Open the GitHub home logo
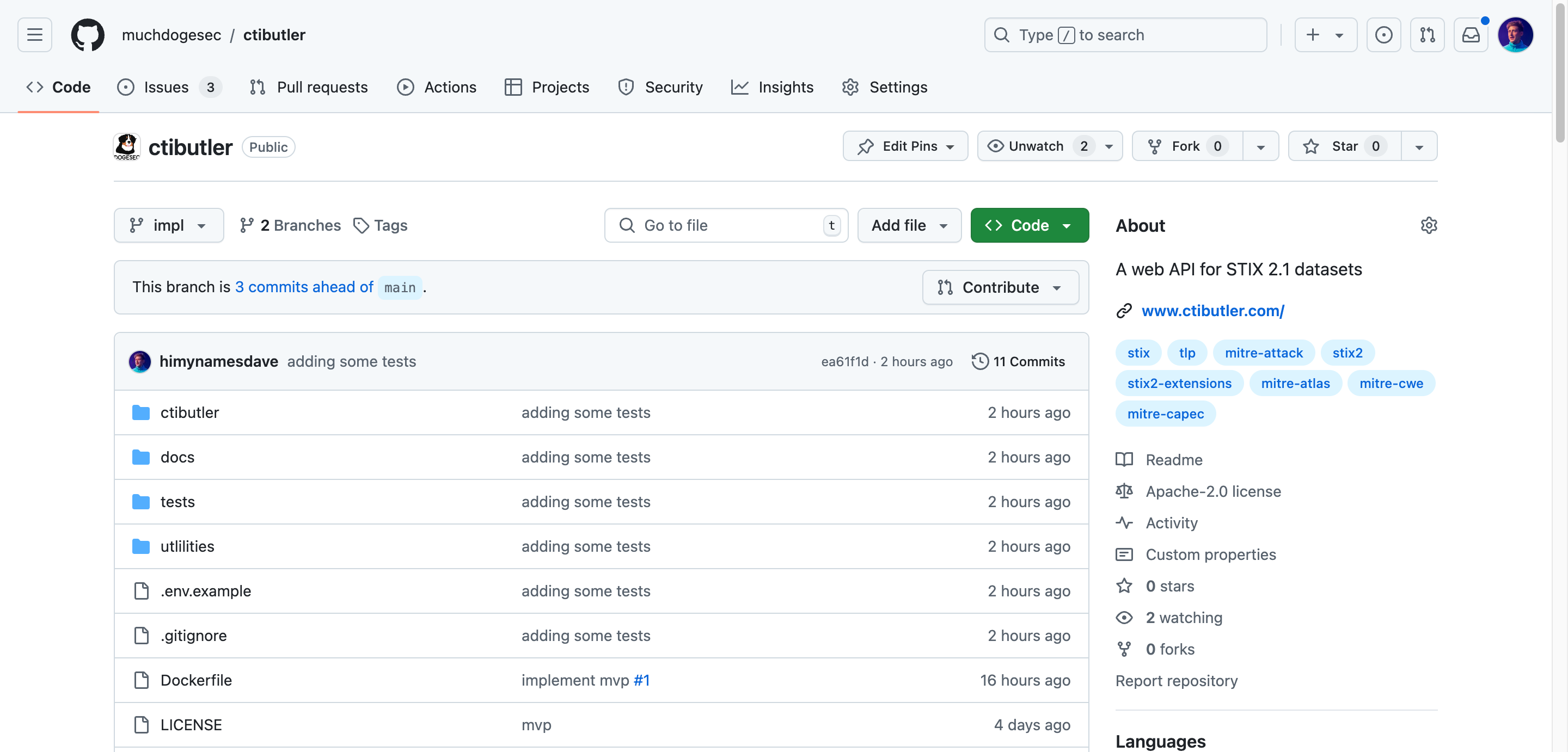1568x752 pixels. tap(87, 35)
